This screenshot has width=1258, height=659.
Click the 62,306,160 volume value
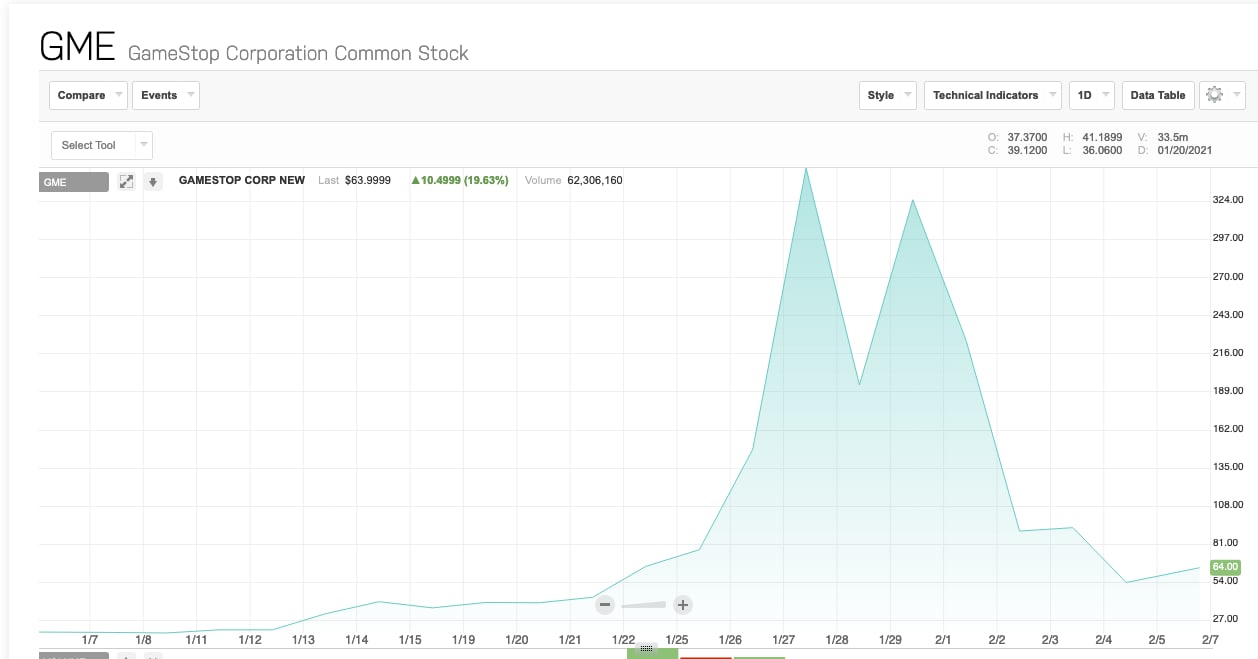pos(595,181)
